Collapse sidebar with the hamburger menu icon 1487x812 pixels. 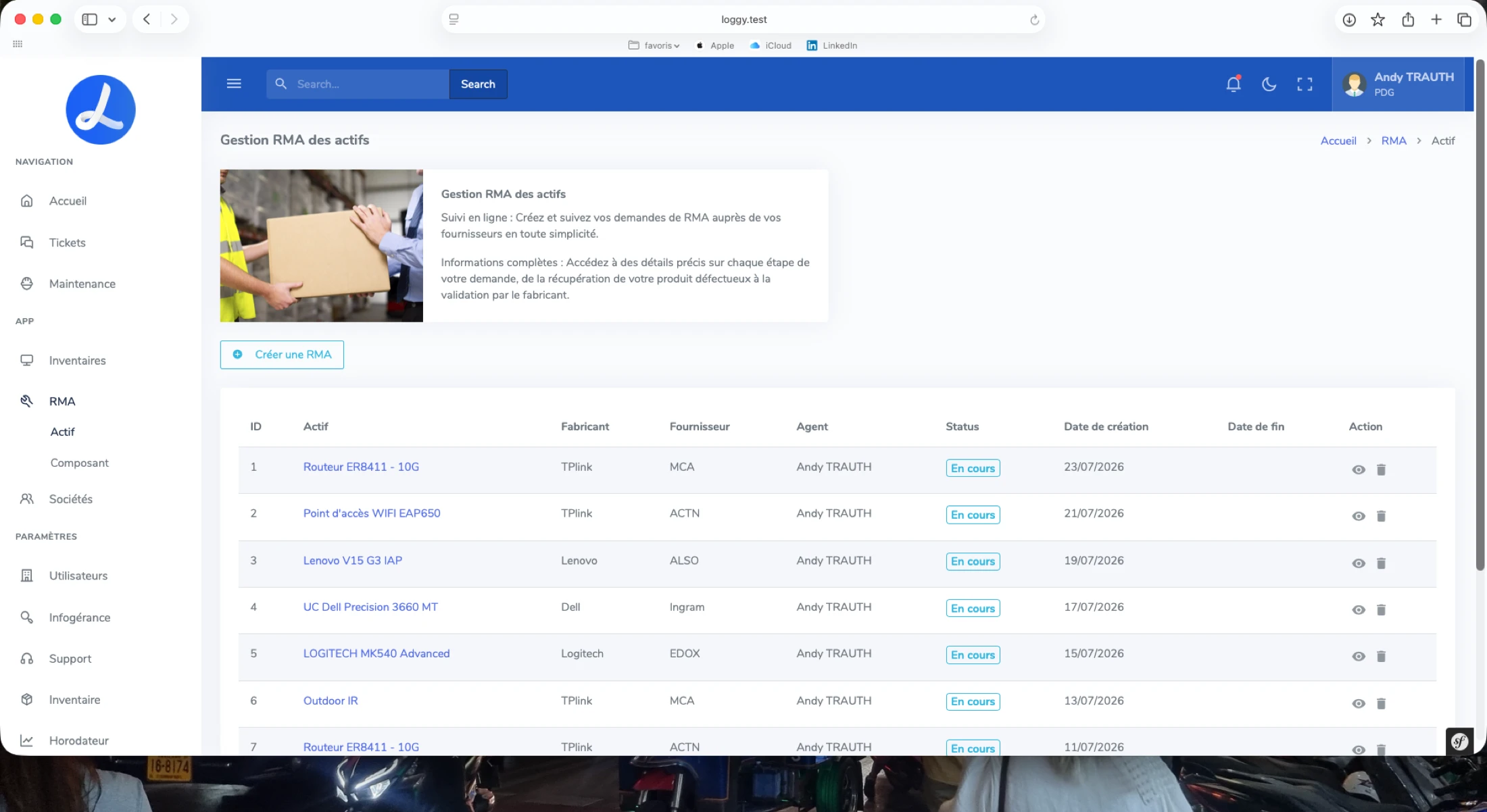tap(234, 84)
